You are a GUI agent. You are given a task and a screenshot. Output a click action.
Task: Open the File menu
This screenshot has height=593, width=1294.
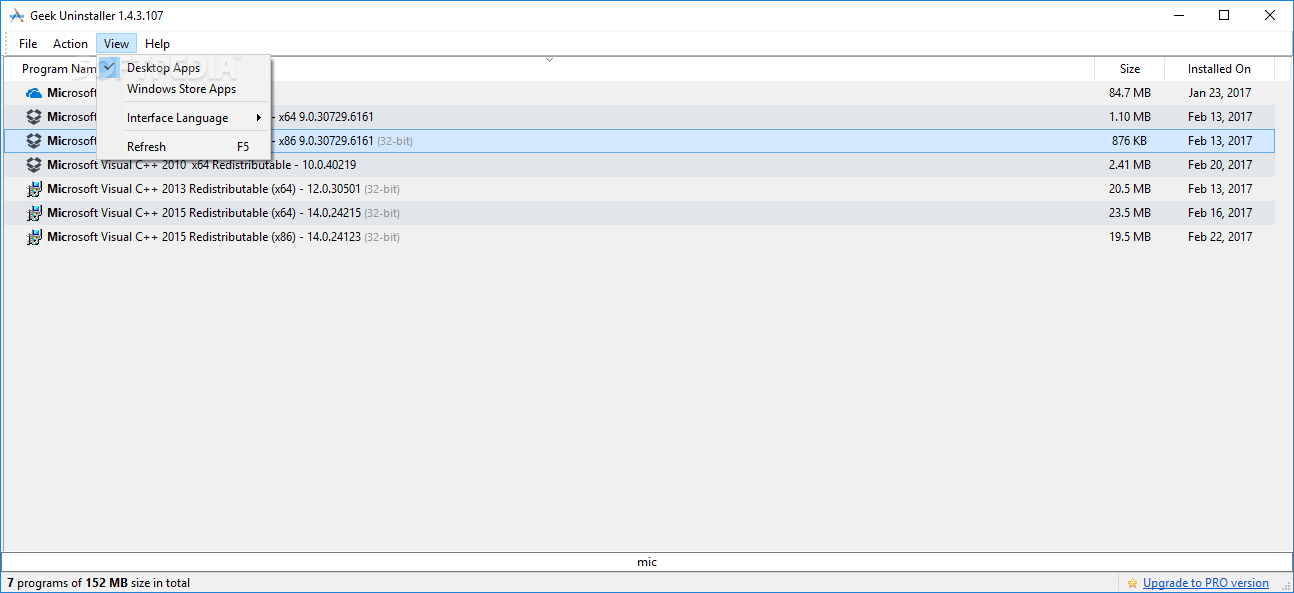point(28,44)
